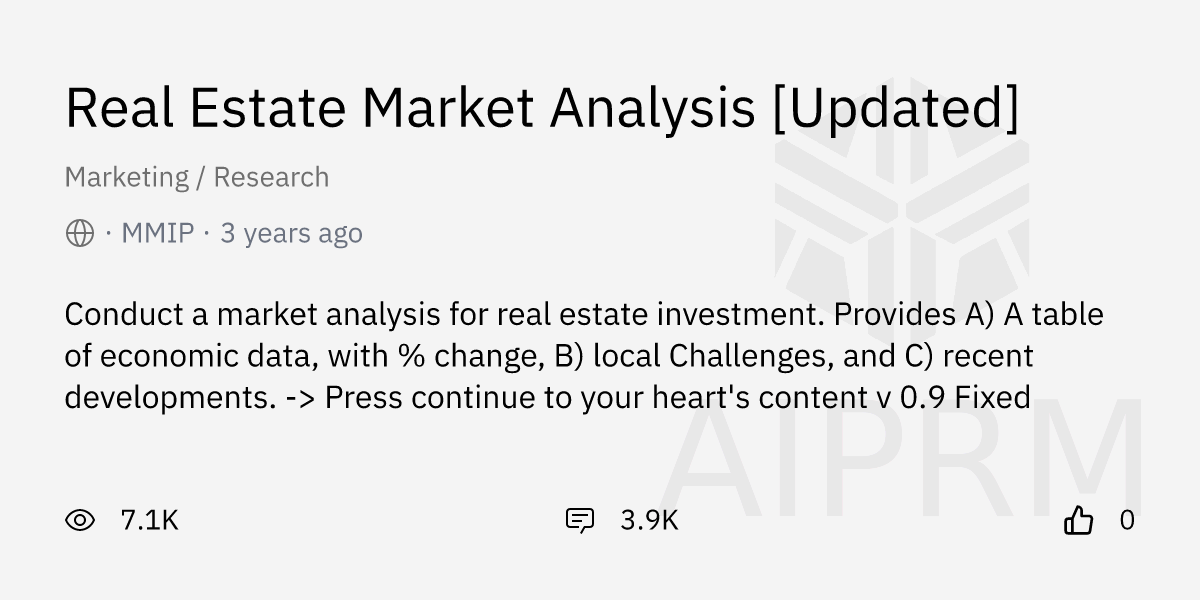Click 'Press continue to your heart's content' text
The height and width of the screenshot is (600, 1200).
pyautogui.click(x=588, y=397)
